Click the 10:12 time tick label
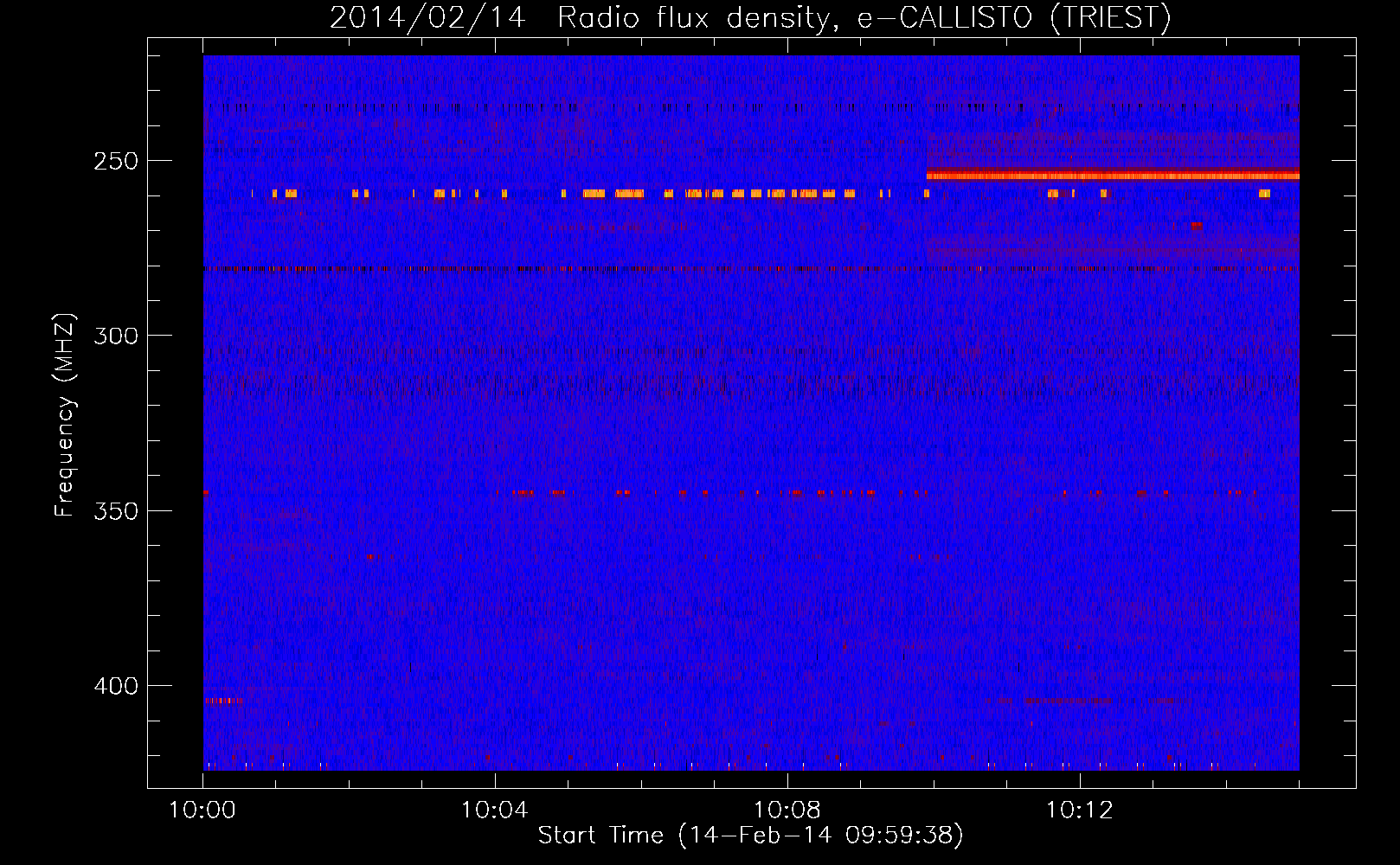The height and width of the screenshot is (865, 1400). (x=1080, y=811)
